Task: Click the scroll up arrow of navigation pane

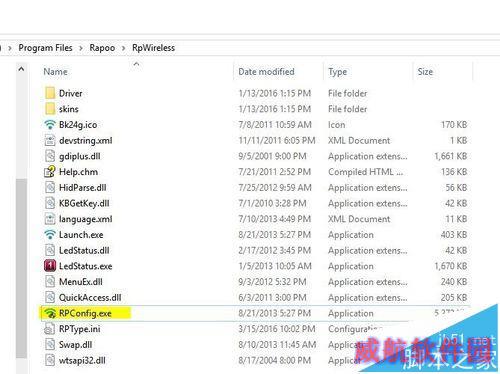Action: (x=21, y=69)
